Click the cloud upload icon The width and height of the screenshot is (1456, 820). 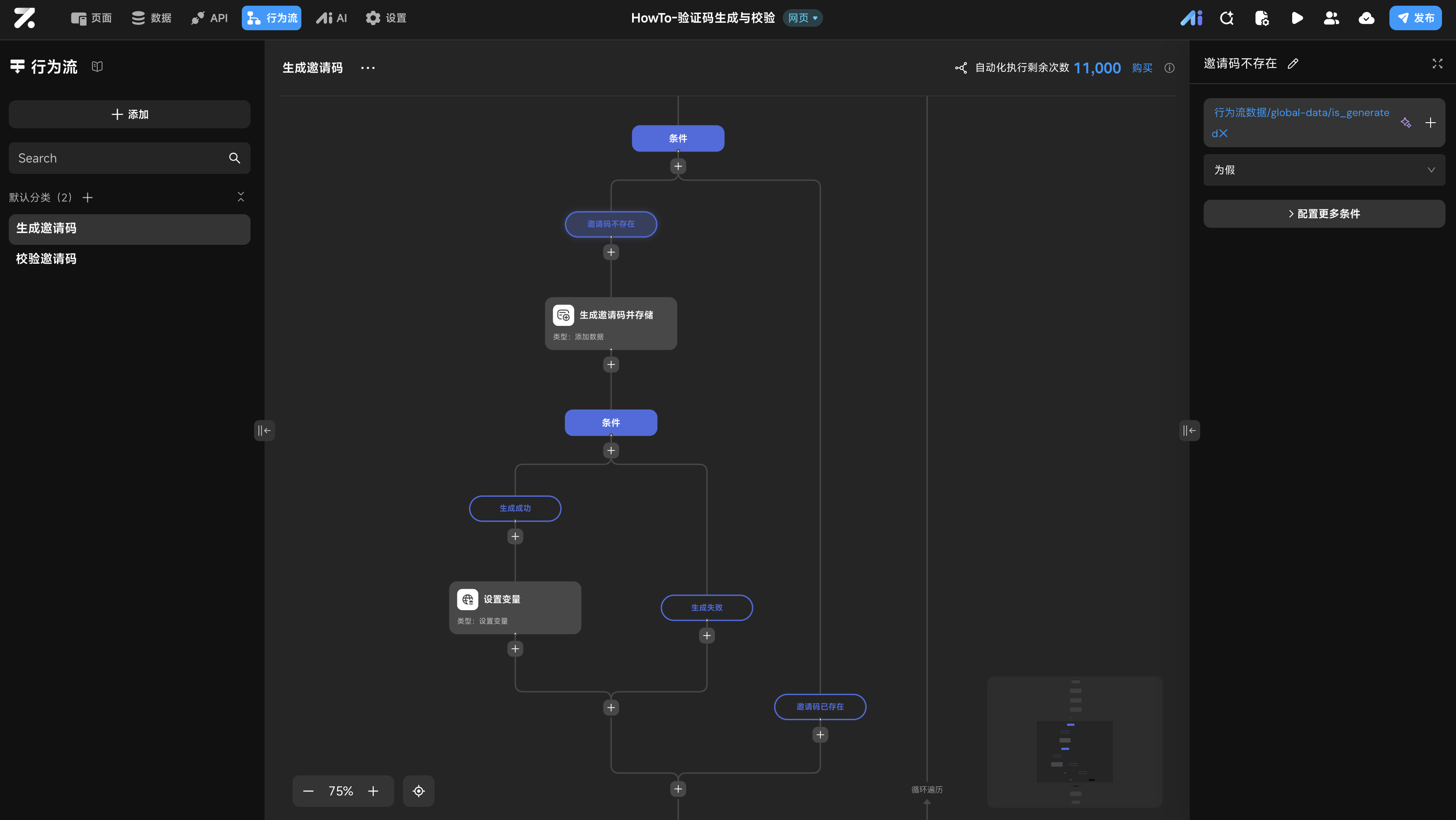1366,18
